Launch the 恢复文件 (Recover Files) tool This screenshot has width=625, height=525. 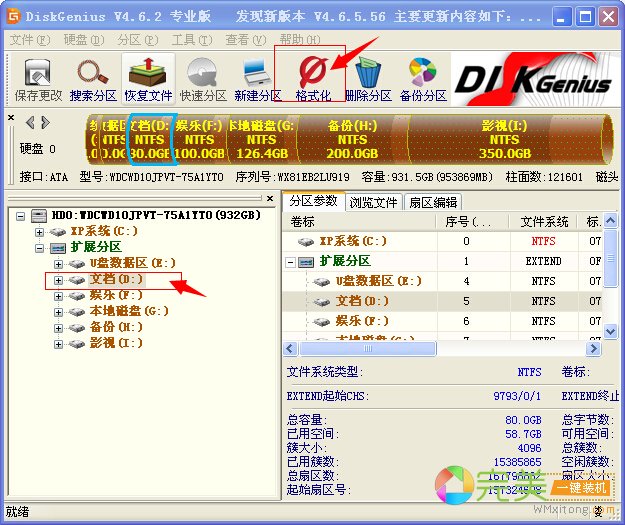(148, 79)
